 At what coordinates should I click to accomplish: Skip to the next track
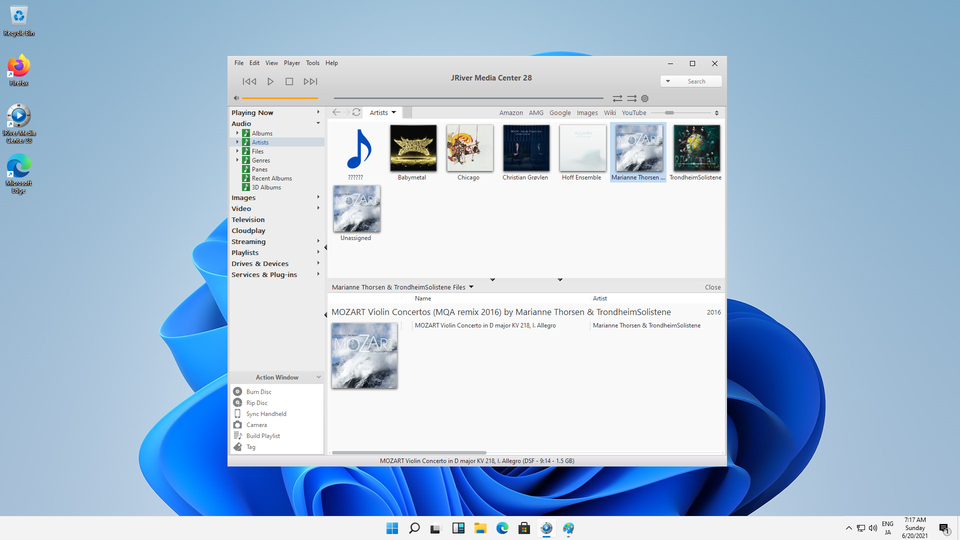coord(310,81)
